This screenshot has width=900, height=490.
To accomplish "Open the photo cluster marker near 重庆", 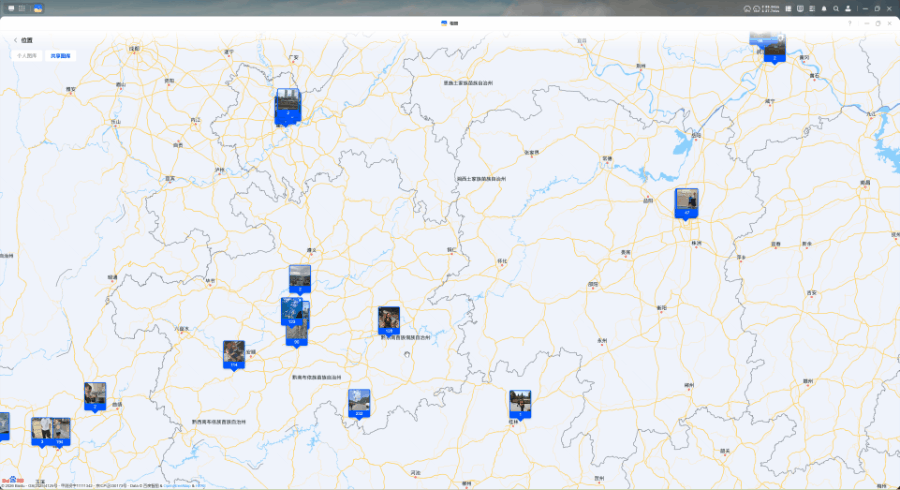I will pyautogui.click(x=287, y=105).
